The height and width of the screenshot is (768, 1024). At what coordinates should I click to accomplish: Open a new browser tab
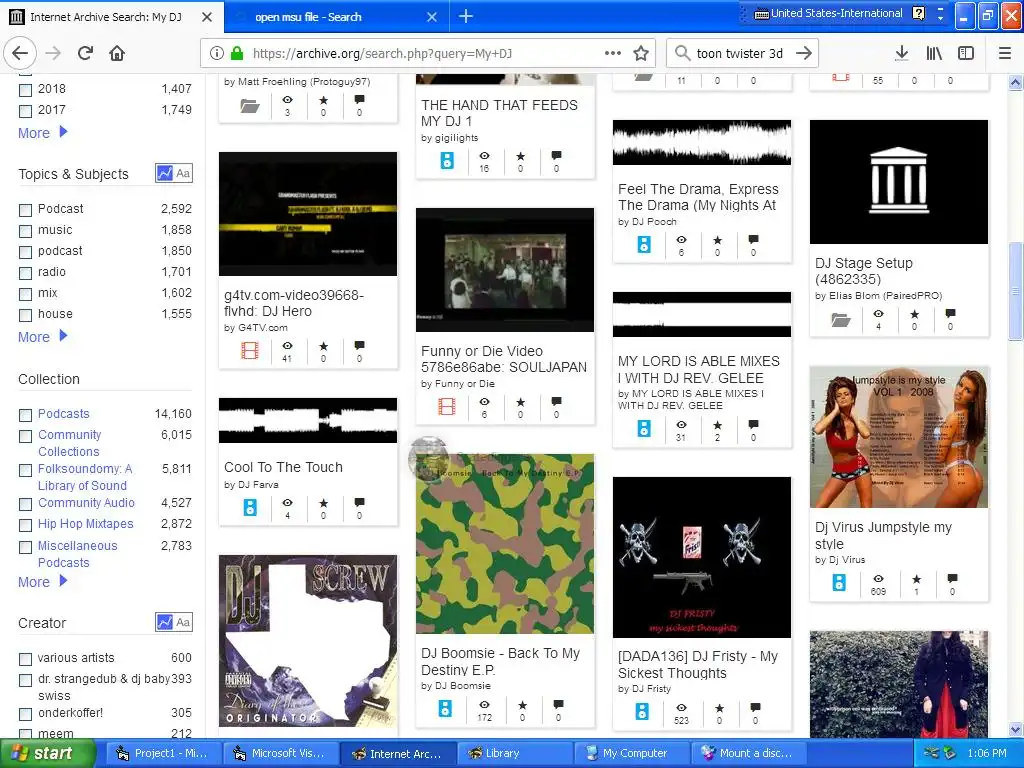(466, 16)
